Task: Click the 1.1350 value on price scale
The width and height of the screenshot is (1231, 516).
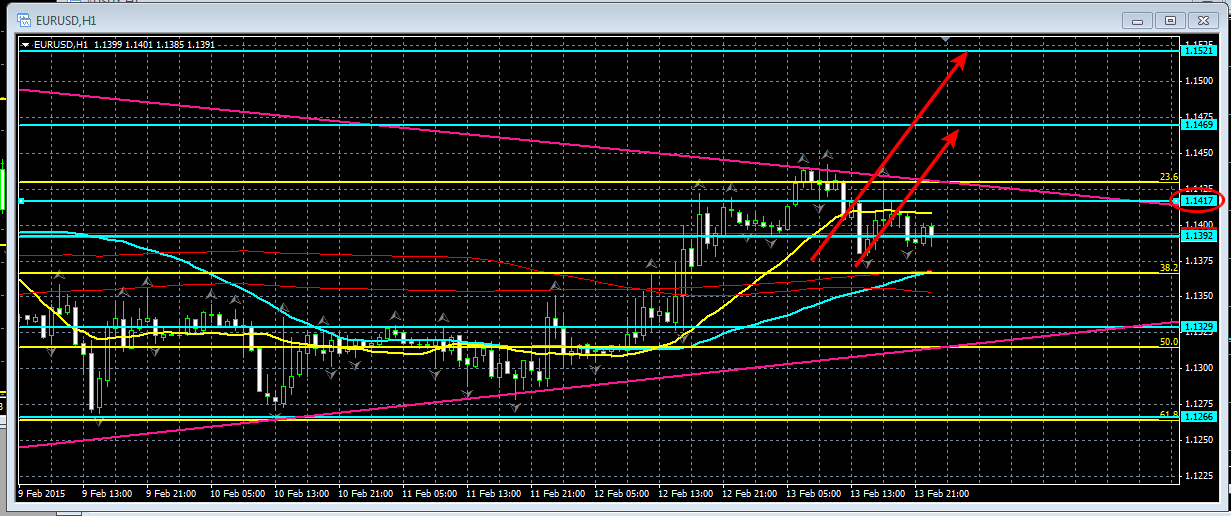Action: (x=1200, y=296)
